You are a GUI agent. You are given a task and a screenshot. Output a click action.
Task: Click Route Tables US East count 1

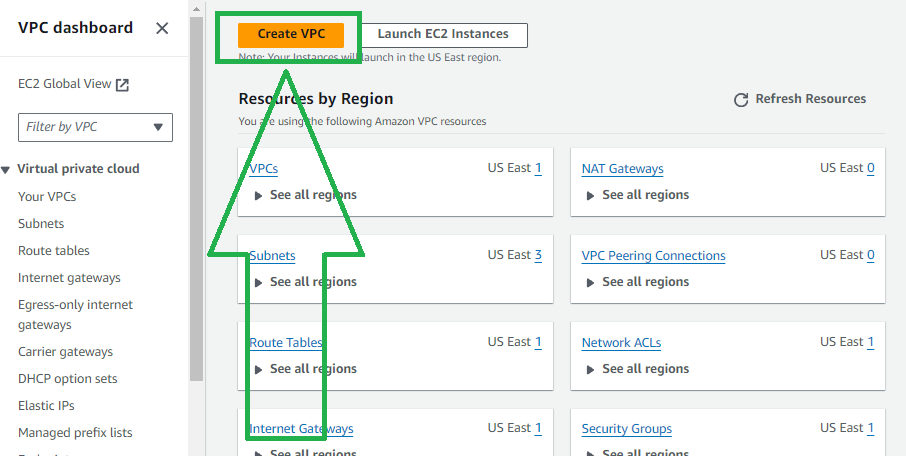[538, 342]
